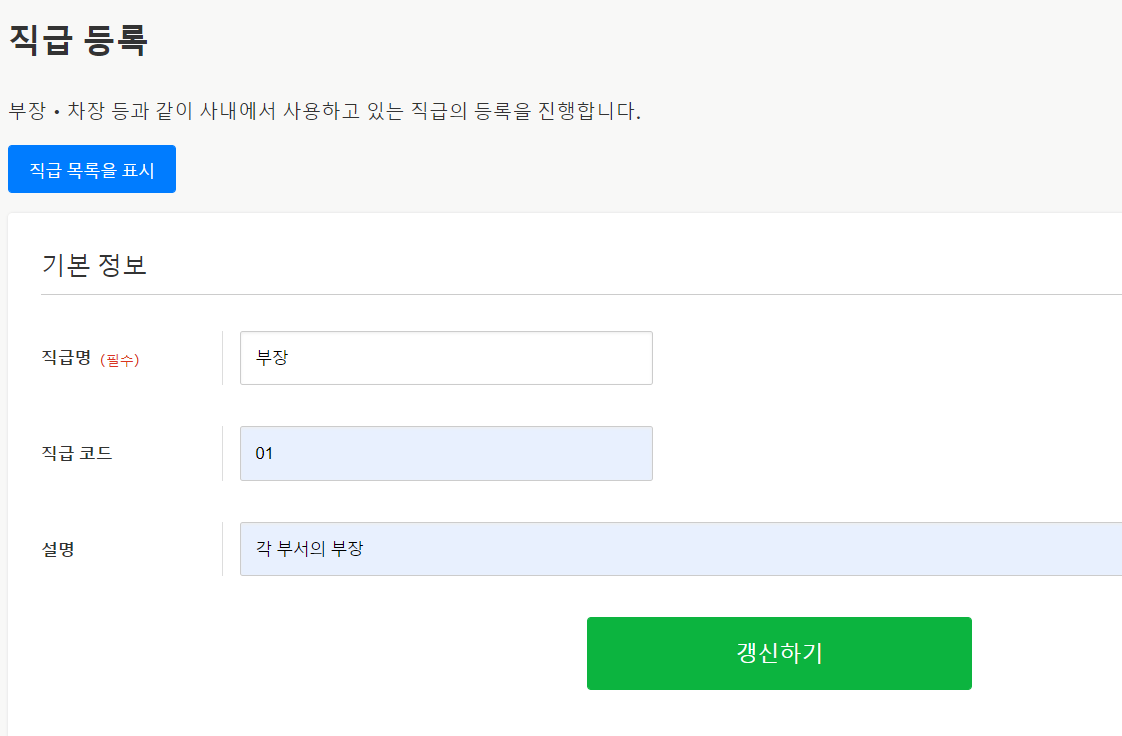Place cursor on the 01 value in 직급 코드
This screenshot has height=736, width=1122.
pyautogui.click(x=264, y=453)
